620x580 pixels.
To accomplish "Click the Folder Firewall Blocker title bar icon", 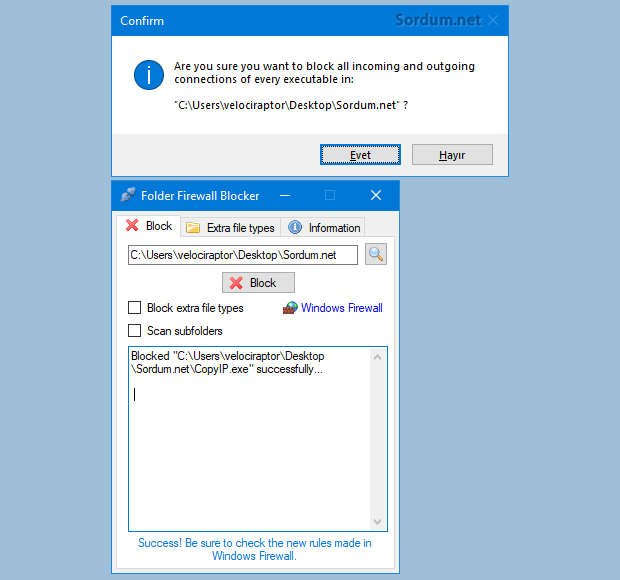I will [128, 195].
